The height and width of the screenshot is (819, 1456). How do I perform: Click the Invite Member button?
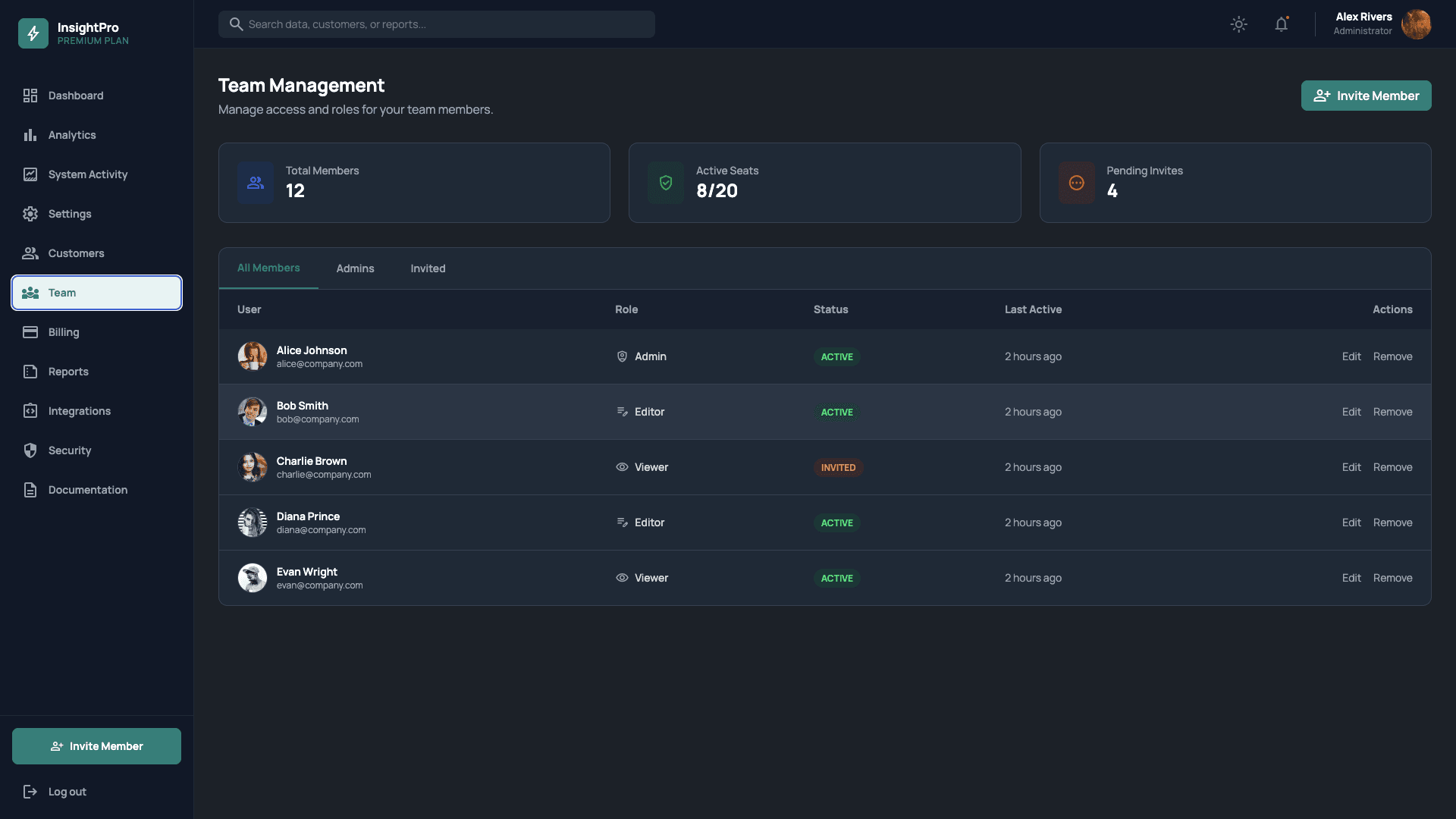click(x=1366, y=96)
